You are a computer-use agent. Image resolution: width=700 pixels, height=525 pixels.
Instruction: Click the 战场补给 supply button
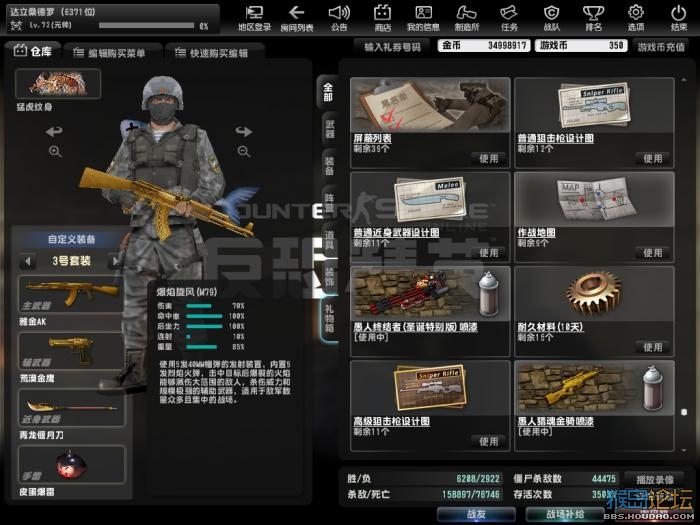pyautogui.click(x=565, y=514)
